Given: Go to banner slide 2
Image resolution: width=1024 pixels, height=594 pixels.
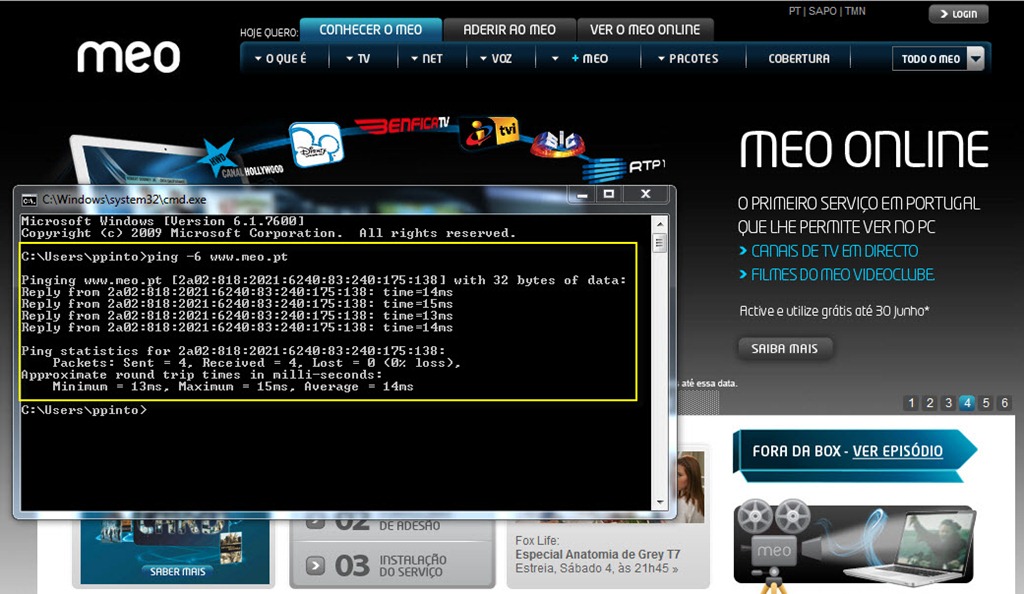Looking at the screenshot, I should coord(930,403).
